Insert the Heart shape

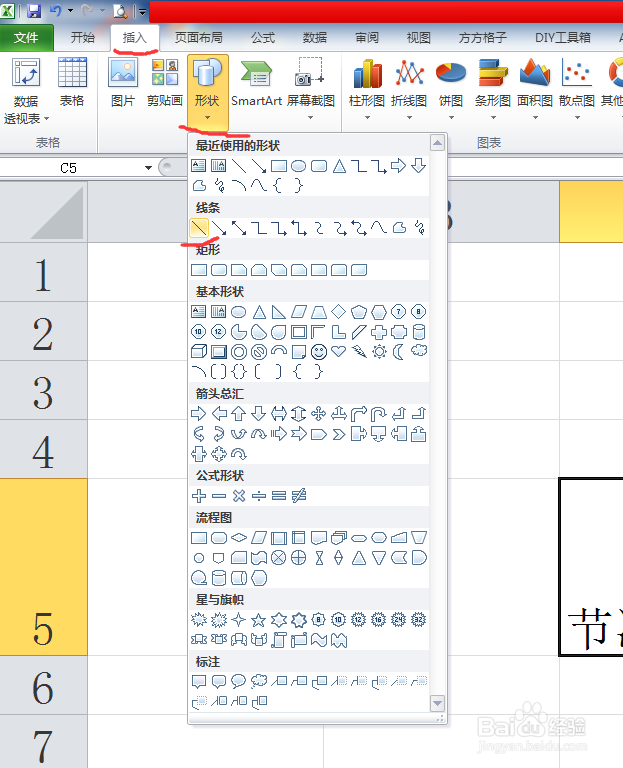[x=339, y=352]
